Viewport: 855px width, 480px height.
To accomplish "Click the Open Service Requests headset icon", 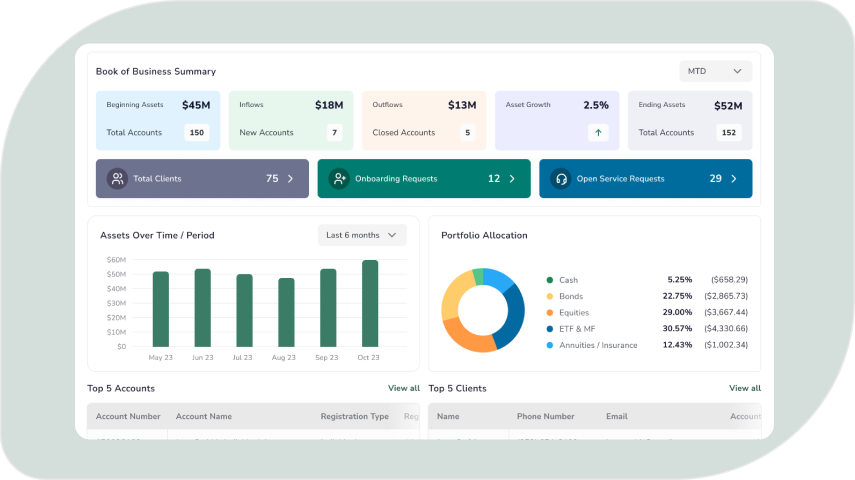I will click(x=561, y=179).
